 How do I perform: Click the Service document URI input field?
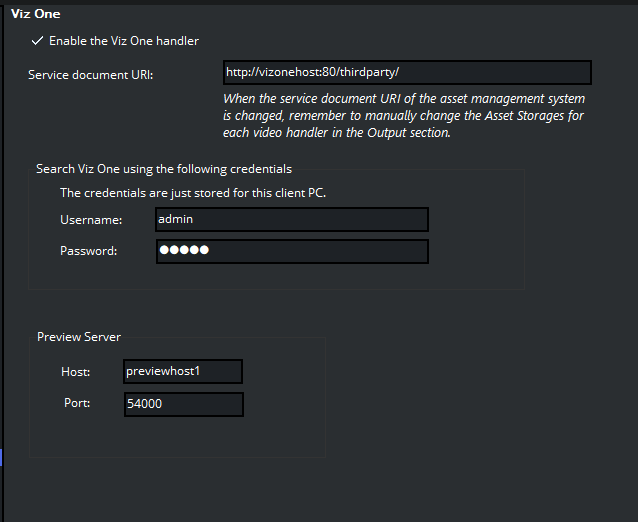point(407,73)
